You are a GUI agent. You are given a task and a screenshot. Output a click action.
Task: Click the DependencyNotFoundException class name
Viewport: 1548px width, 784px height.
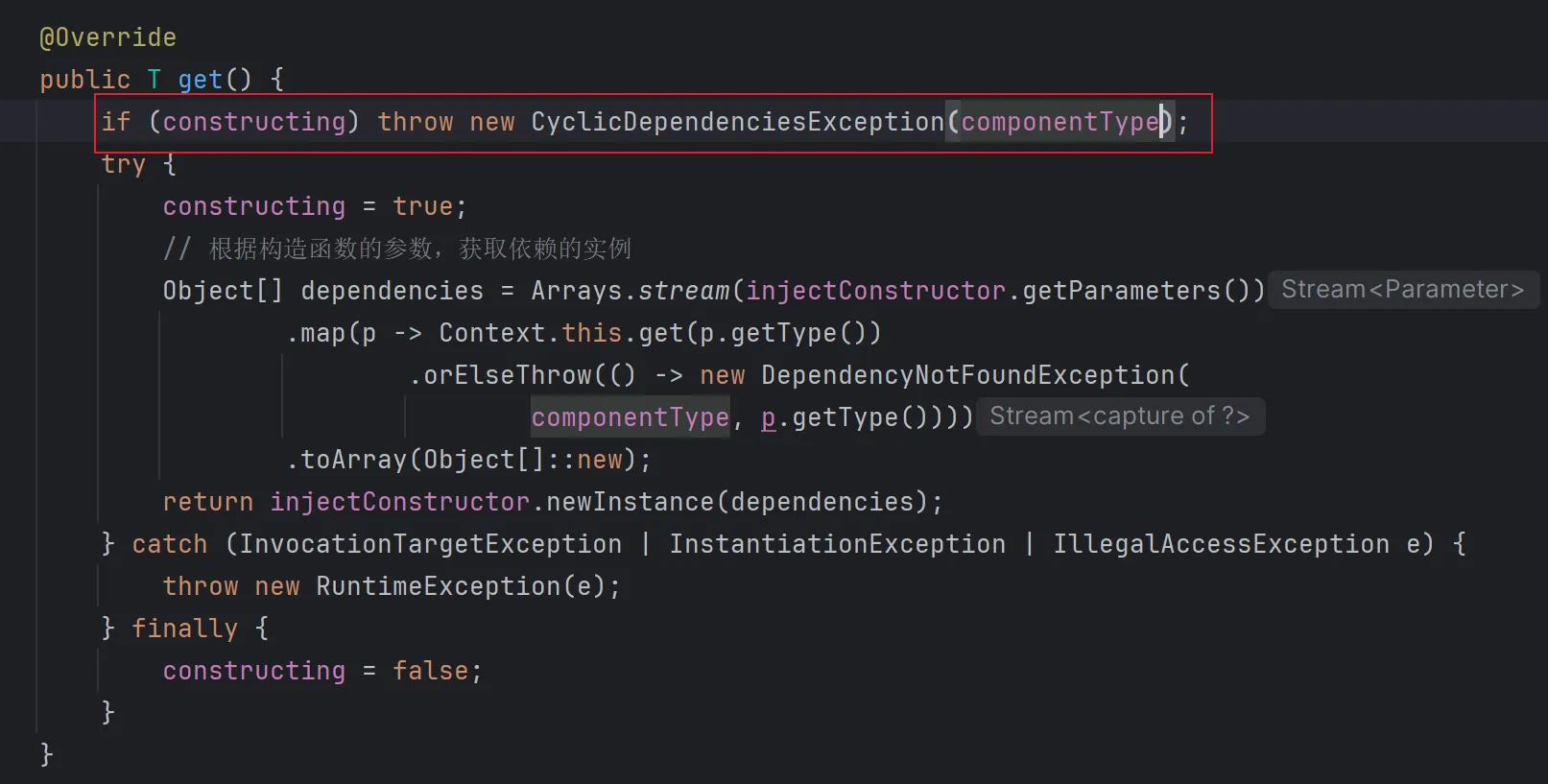click(x=967, y=375)
